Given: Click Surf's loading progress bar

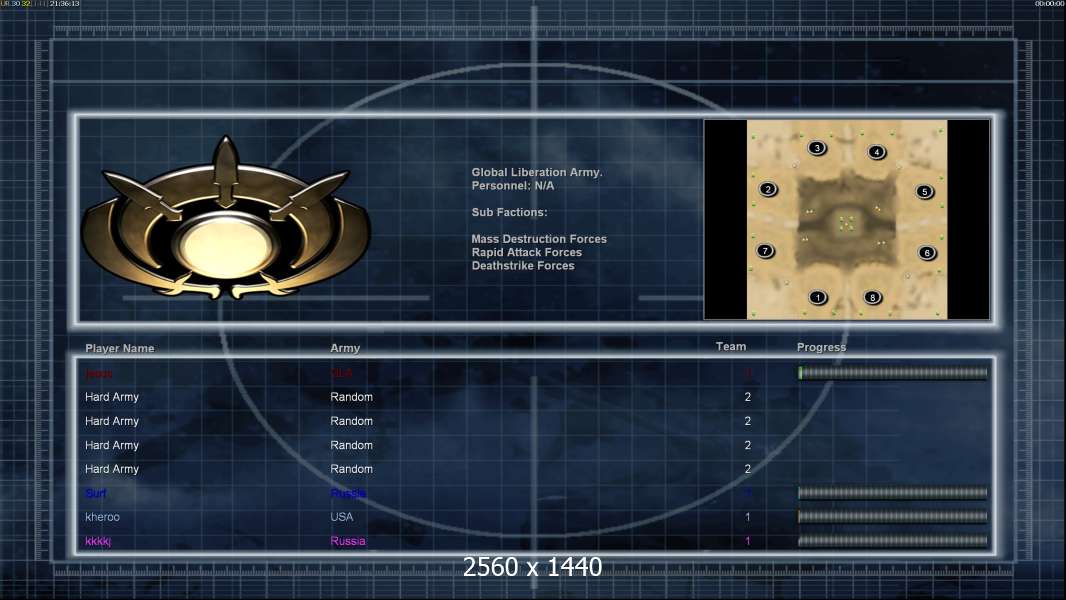Looking at the screenshot, I should 893,493.
